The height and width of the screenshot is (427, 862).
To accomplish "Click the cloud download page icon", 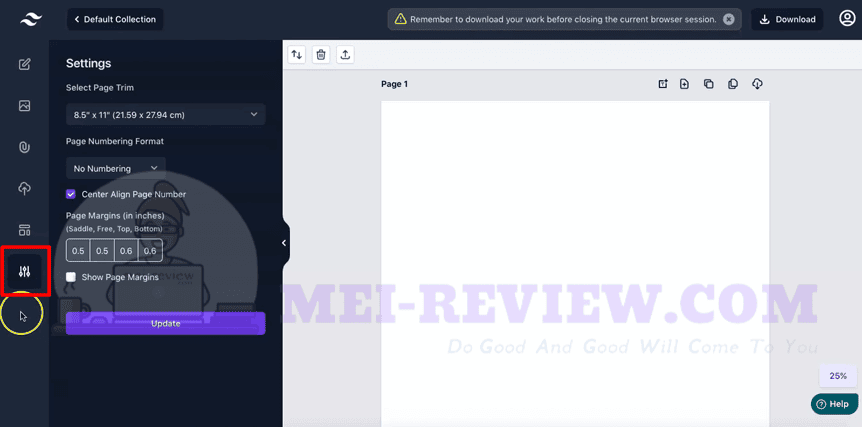I will pos(757,84).
